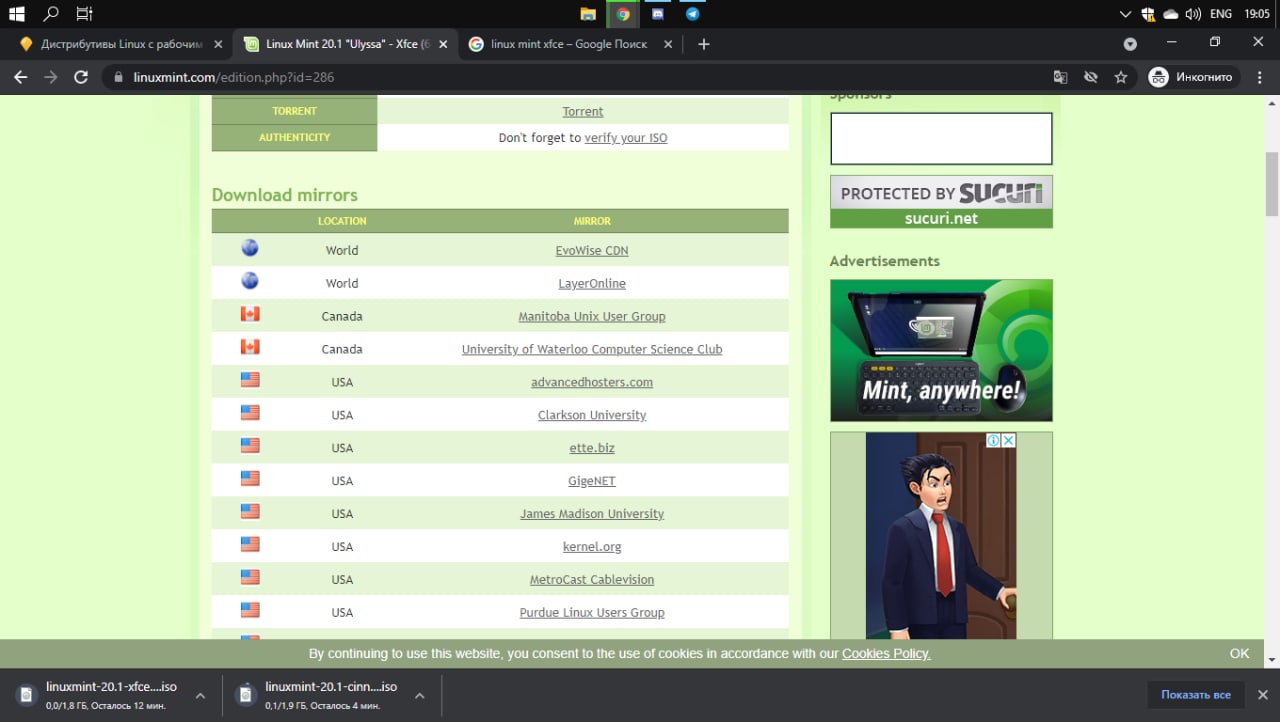Open GigeNET mirror link

[592, 481]
